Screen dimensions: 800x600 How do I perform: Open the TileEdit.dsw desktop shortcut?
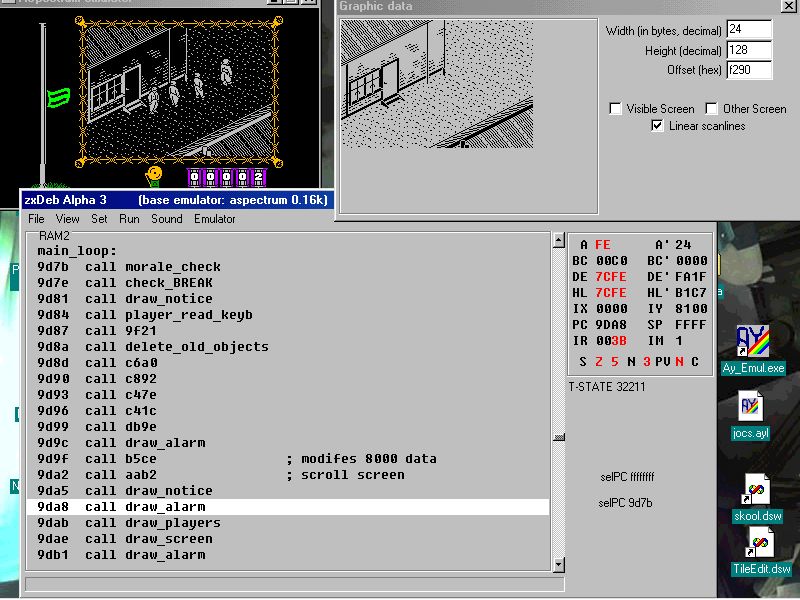761,551
